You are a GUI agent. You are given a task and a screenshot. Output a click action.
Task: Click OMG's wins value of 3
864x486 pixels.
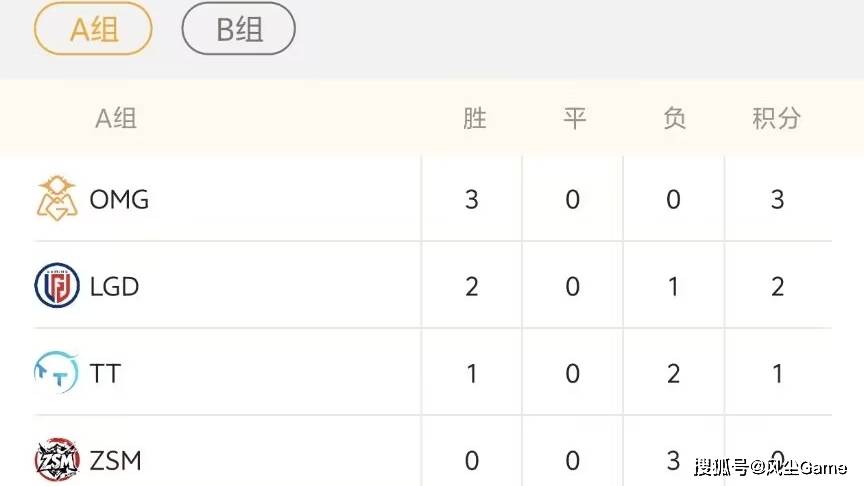pos(472,200)
